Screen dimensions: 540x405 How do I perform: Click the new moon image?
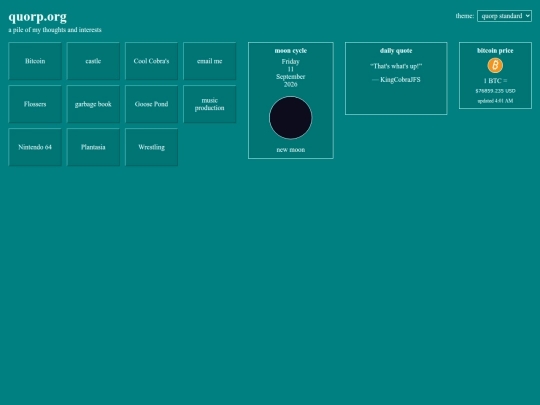[x=291, y=118]
